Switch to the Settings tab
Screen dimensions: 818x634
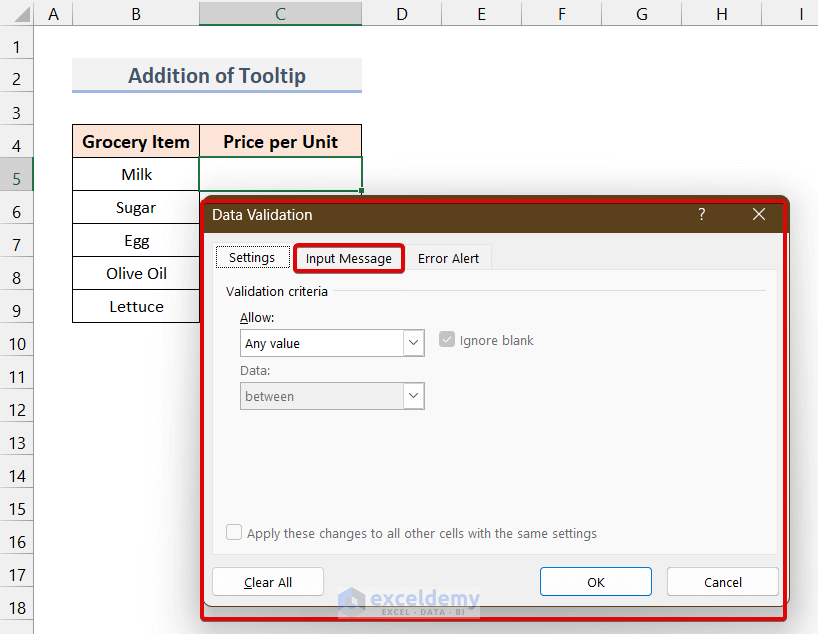[x=252, y=257]
